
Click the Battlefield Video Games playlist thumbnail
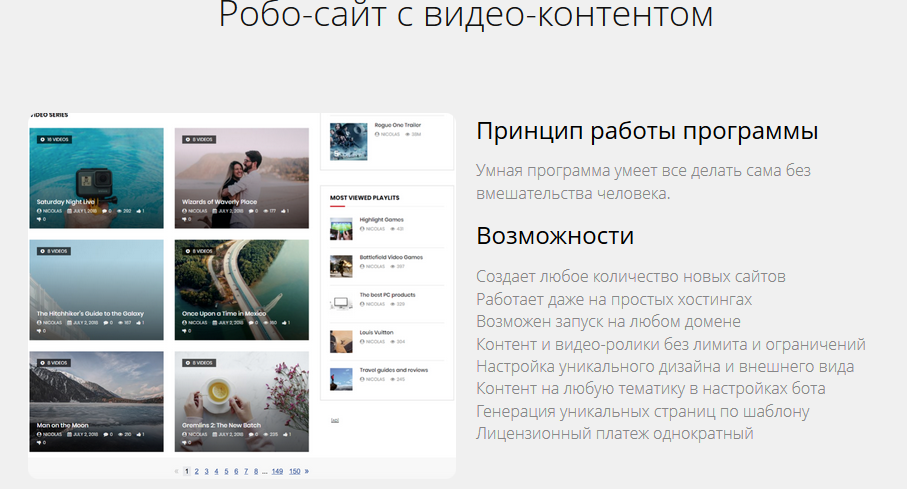pyautogui.click(x=341, y=265)
